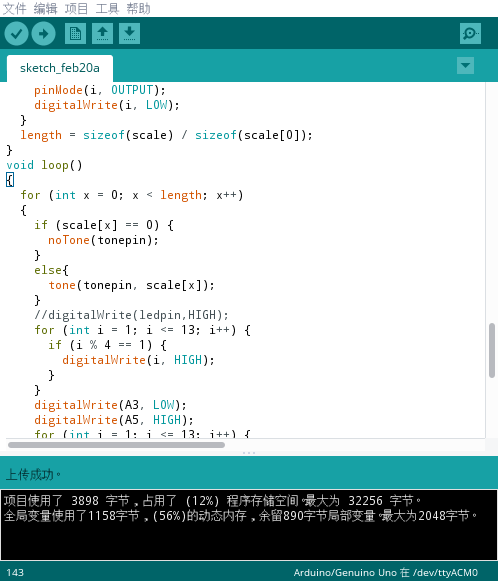Click the 'tone(tonepin, scale[x]);' line
498x581 pixels.
click(132, 285)
